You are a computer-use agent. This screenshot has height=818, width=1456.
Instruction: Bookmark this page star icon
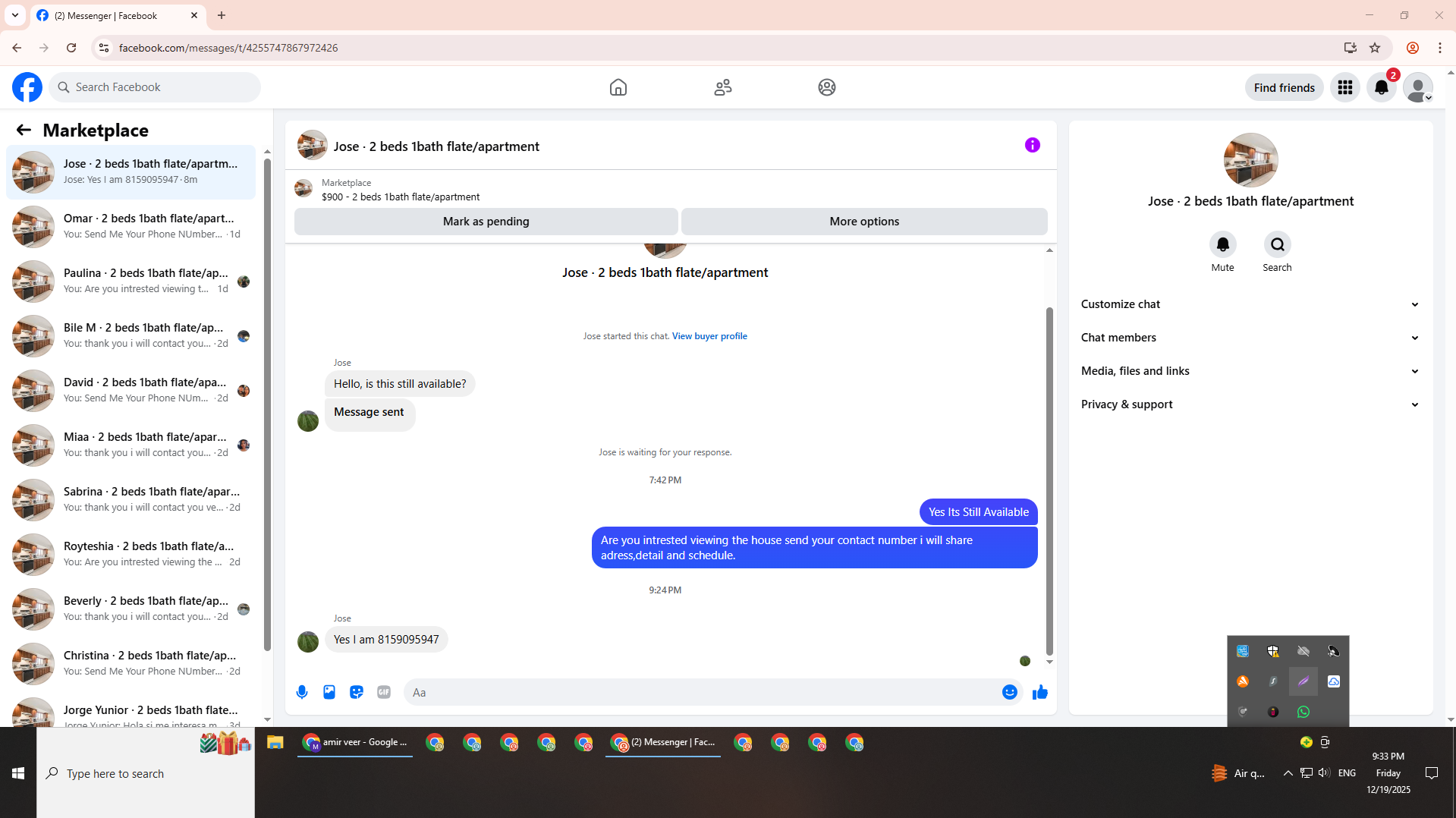[1375, 48]
